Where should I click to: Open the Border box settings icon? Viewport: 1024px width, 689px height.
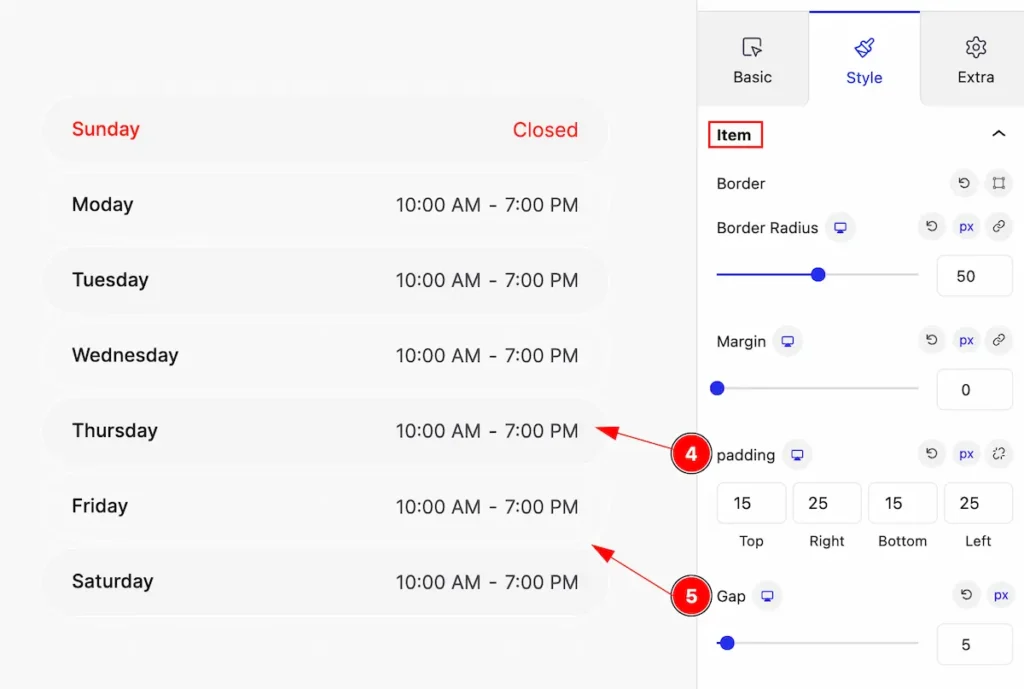[999, 183]
